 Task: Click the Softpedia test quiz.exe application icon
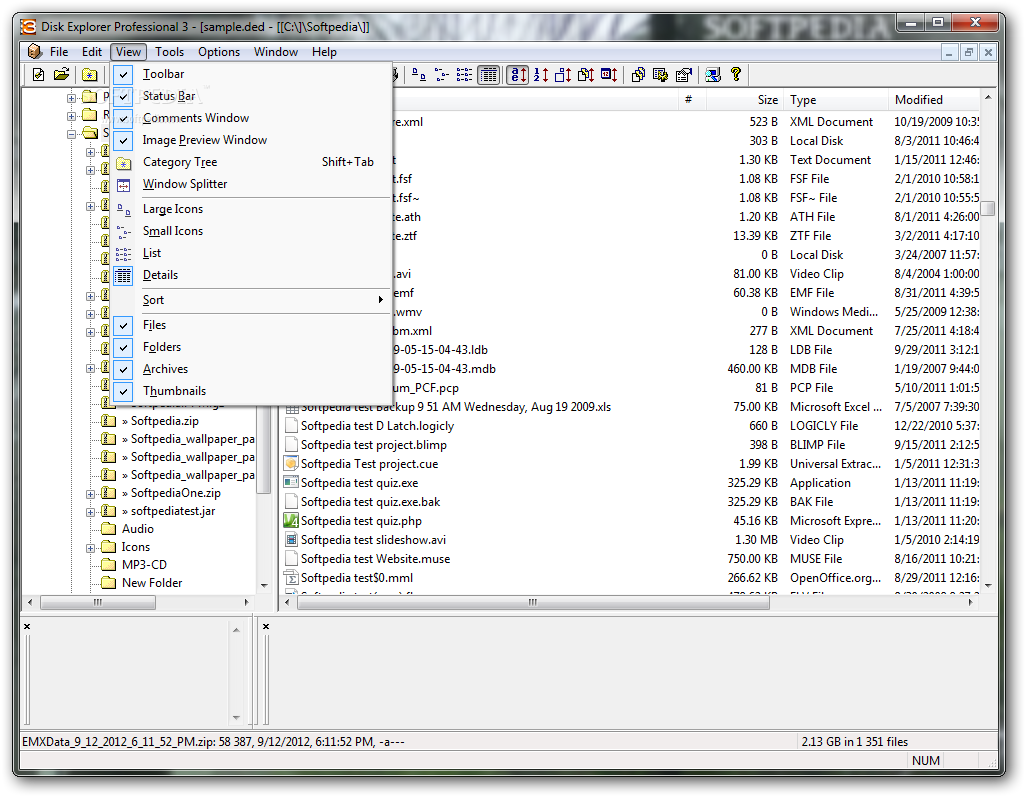291,483
